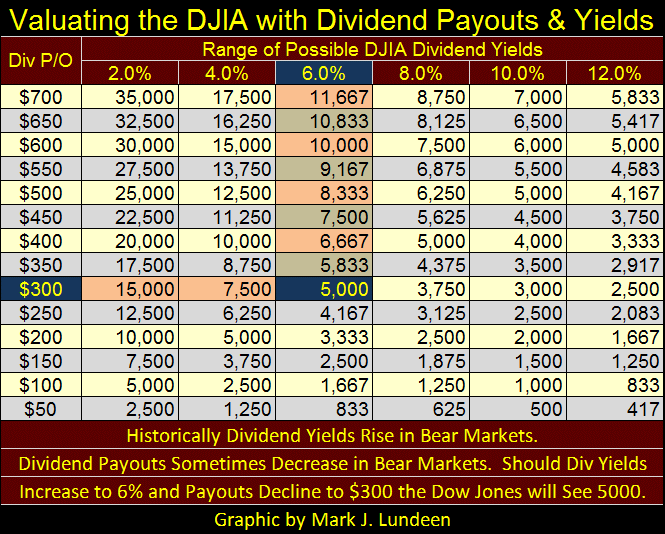Click 'Historically Dividend Yields Rise in Bear Markets.' line
Image resolution: width=665 pixels, height=534 pixels.
point(332,435)
